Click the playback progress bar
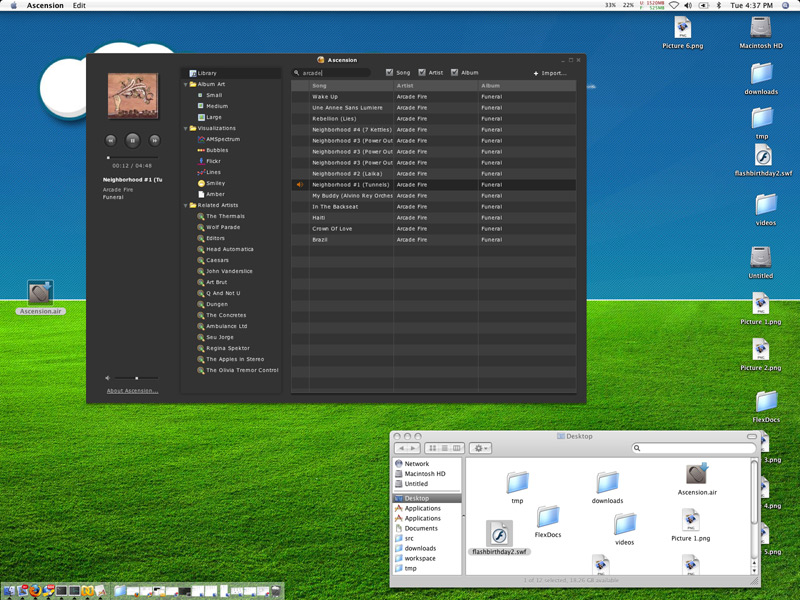 click(133, 158)
